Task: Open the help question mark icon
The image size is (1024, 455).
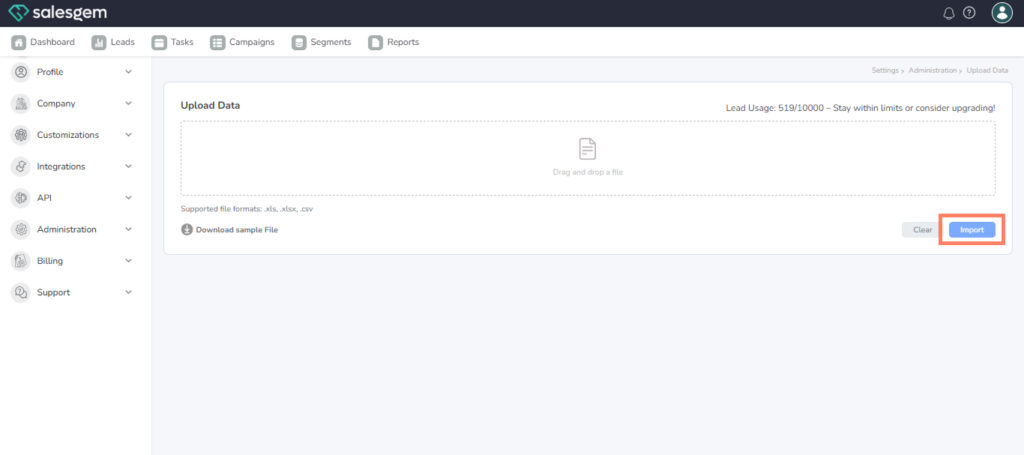Action: coord(969,13)
